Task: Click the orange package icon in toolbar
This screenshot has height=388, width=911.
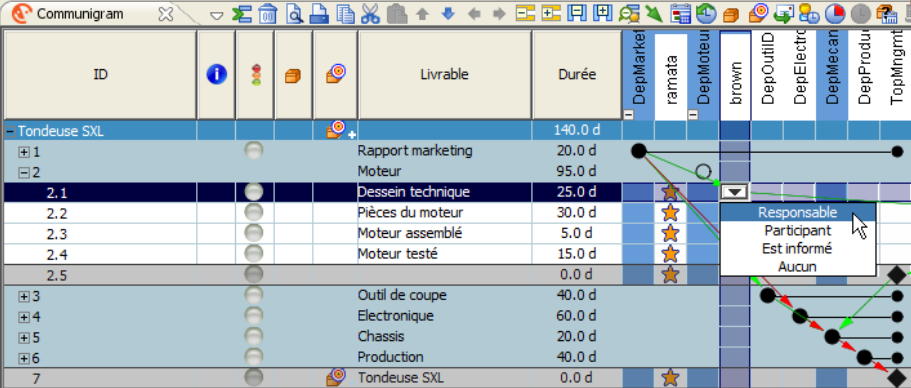Action: point(731,13)
